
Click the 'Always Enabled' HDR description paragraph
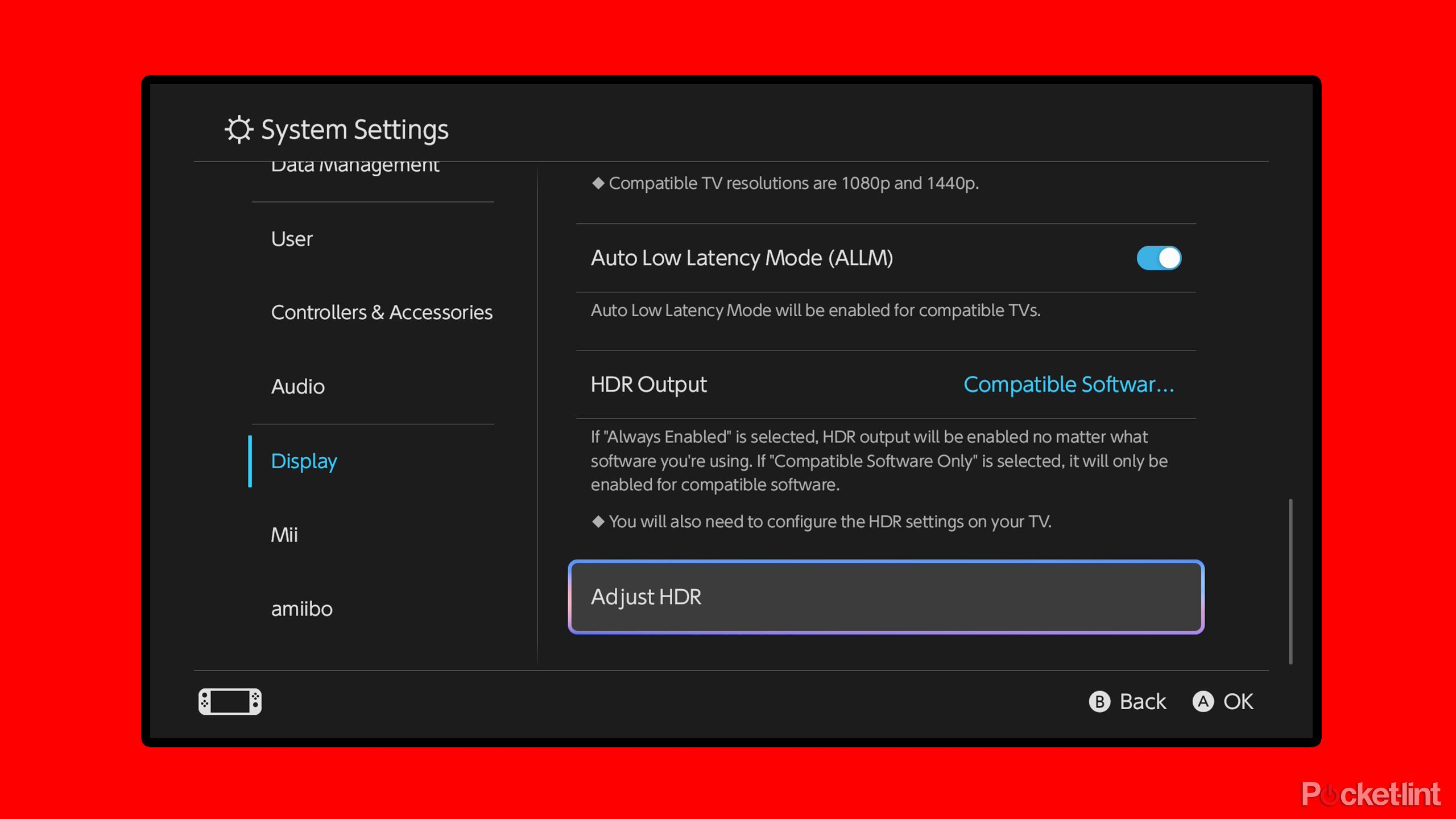pos(879,461)
